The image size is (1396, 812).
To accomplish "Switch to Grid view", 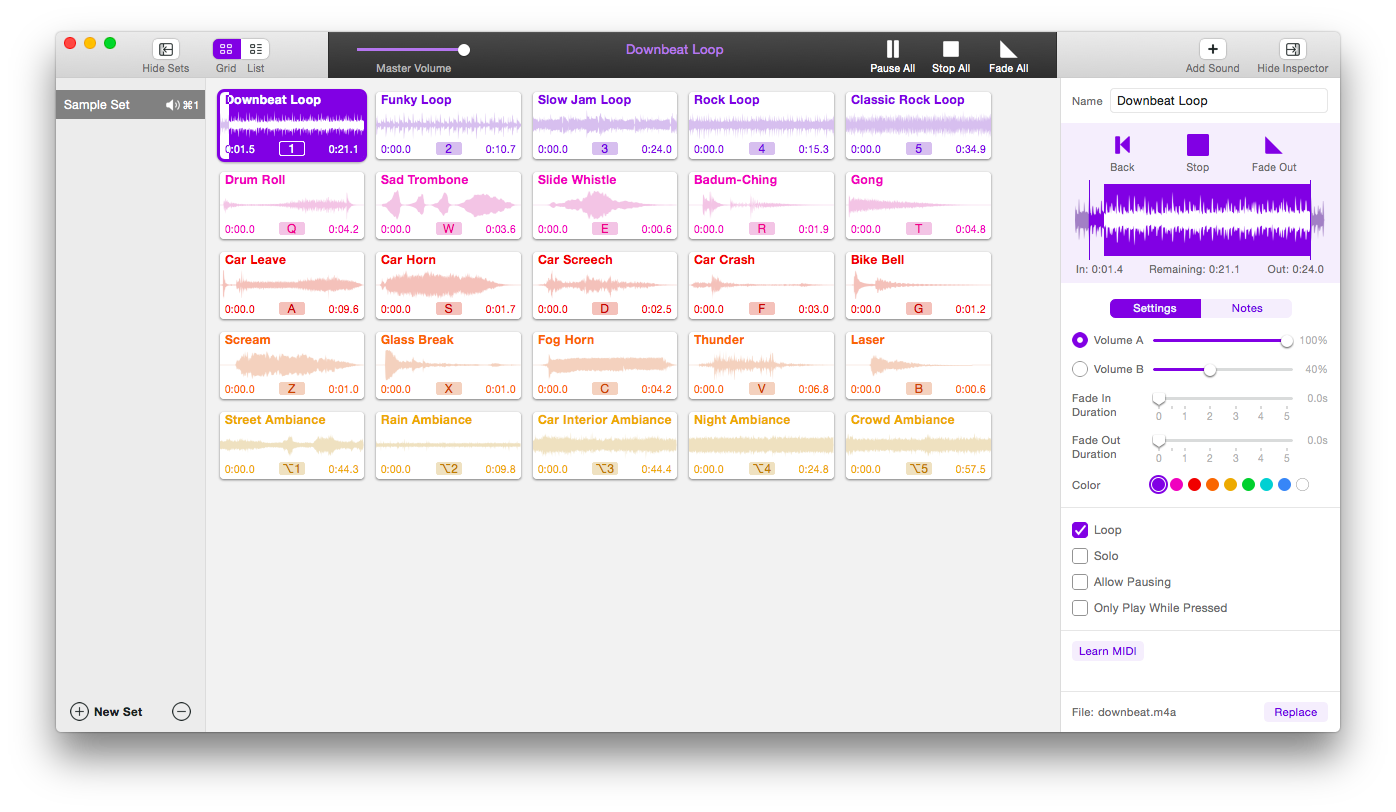I will click(x=226, y=49).
